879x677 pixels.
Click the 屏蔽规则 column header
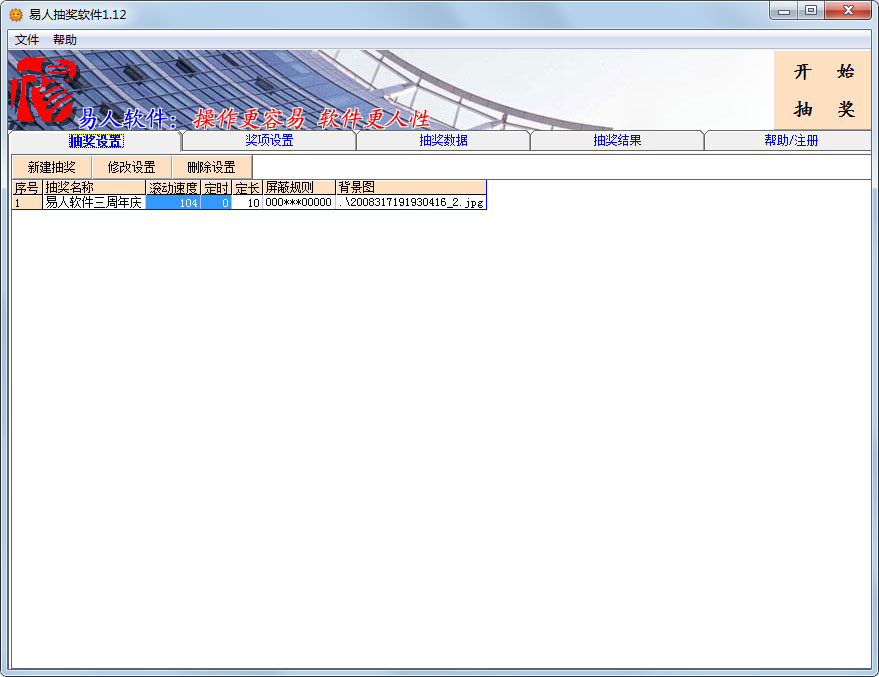299,187
